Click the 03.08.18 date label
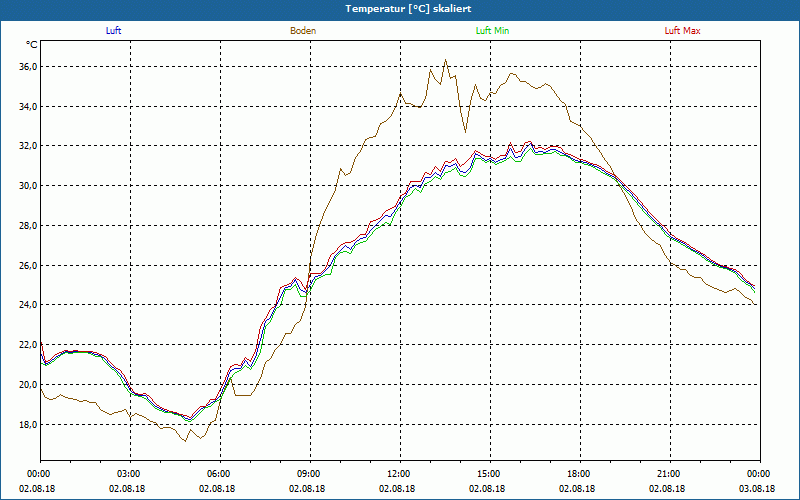The image size is (800, 500). click(758, 489)
